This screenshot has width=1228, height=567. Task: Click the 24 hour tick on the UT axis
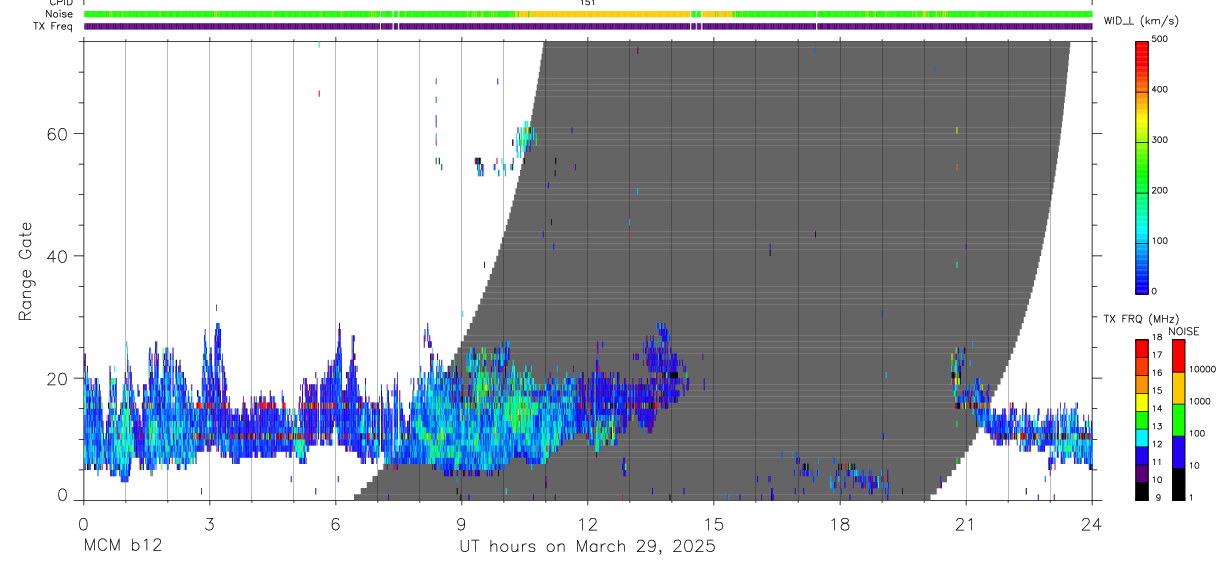tap(1091, 522)
